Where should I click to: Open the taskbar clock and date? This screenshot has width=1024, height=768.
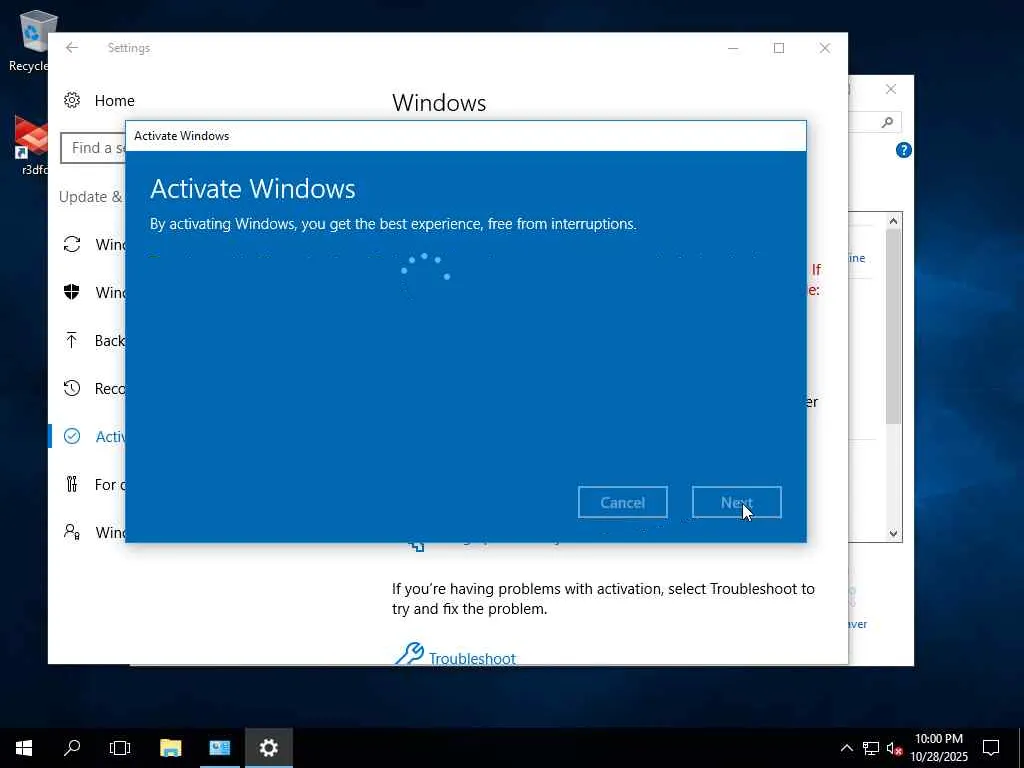coord(938,748)
